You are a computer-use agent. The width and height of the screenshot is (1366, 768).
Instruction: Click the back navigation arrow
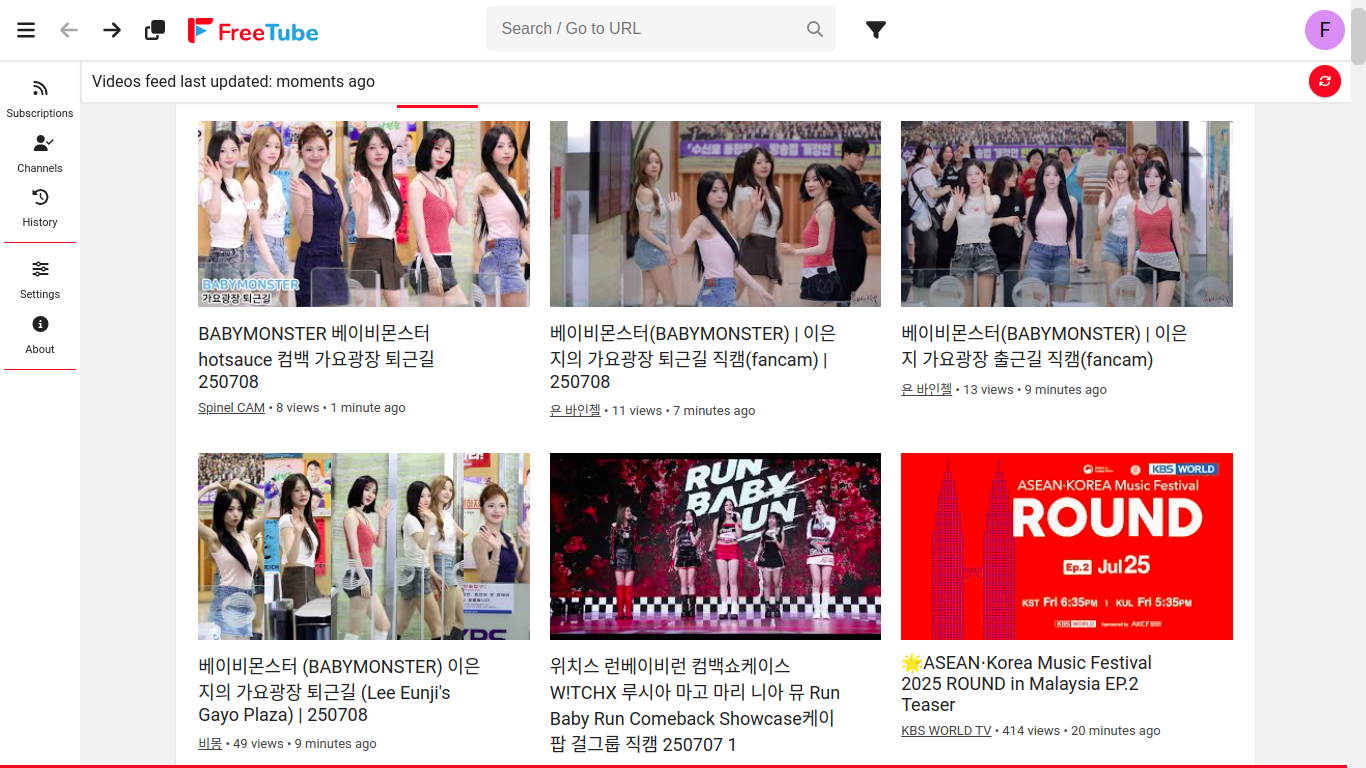point(69,30)
